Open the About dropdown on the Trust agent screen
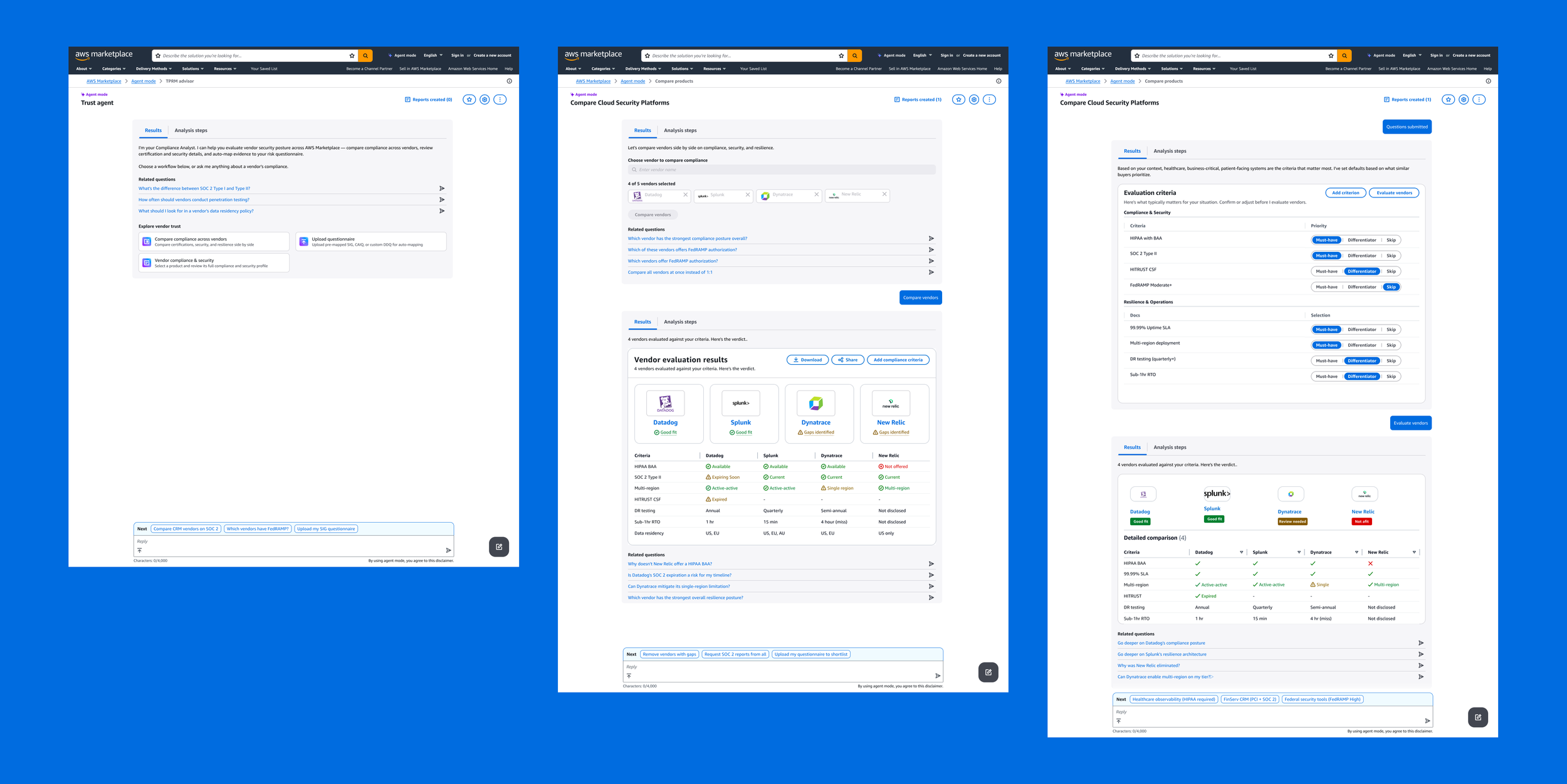Screen dimensions: 1567x784 [x=84, y=69]
